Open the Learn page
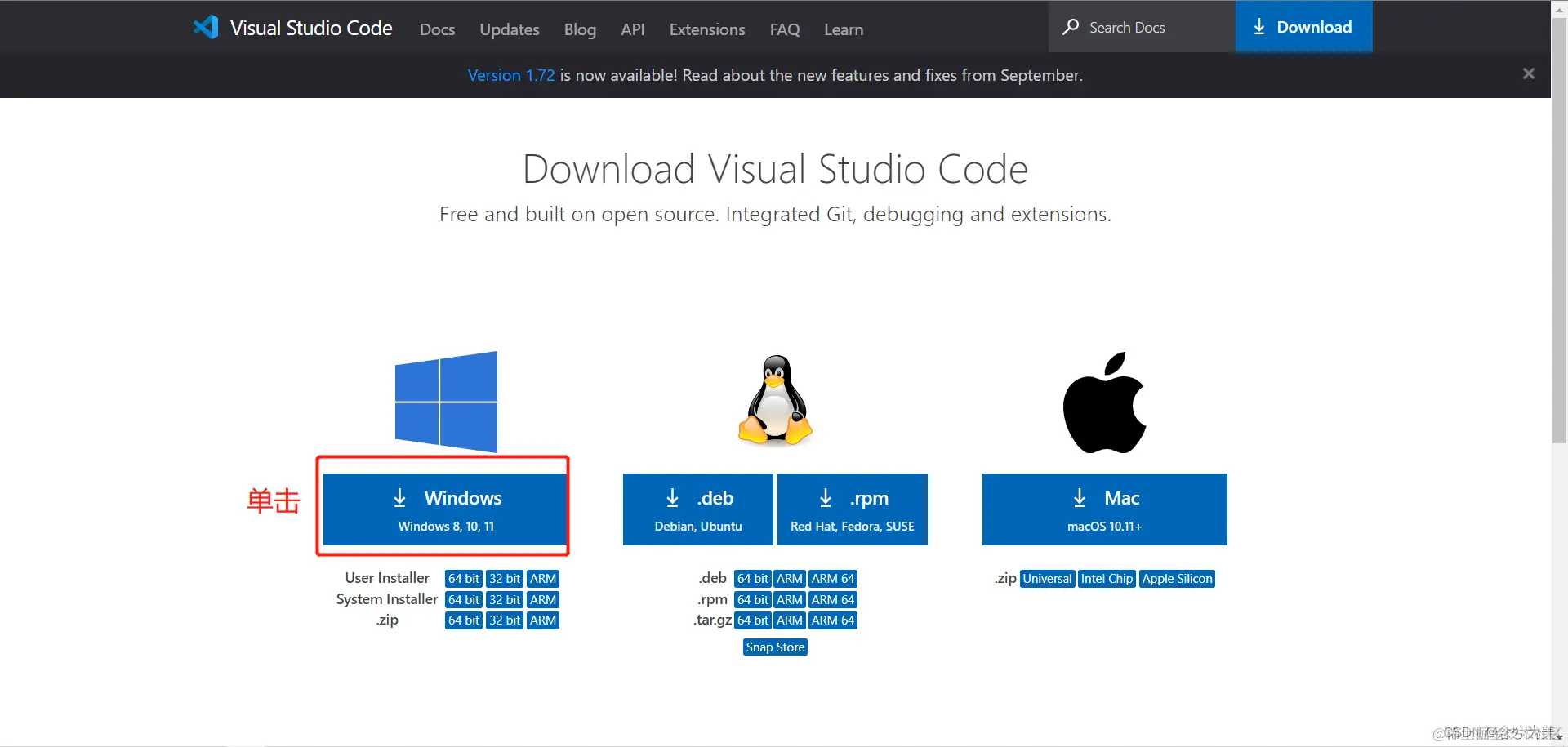The height and width of the screenshot is (747, 1568). 844,29
